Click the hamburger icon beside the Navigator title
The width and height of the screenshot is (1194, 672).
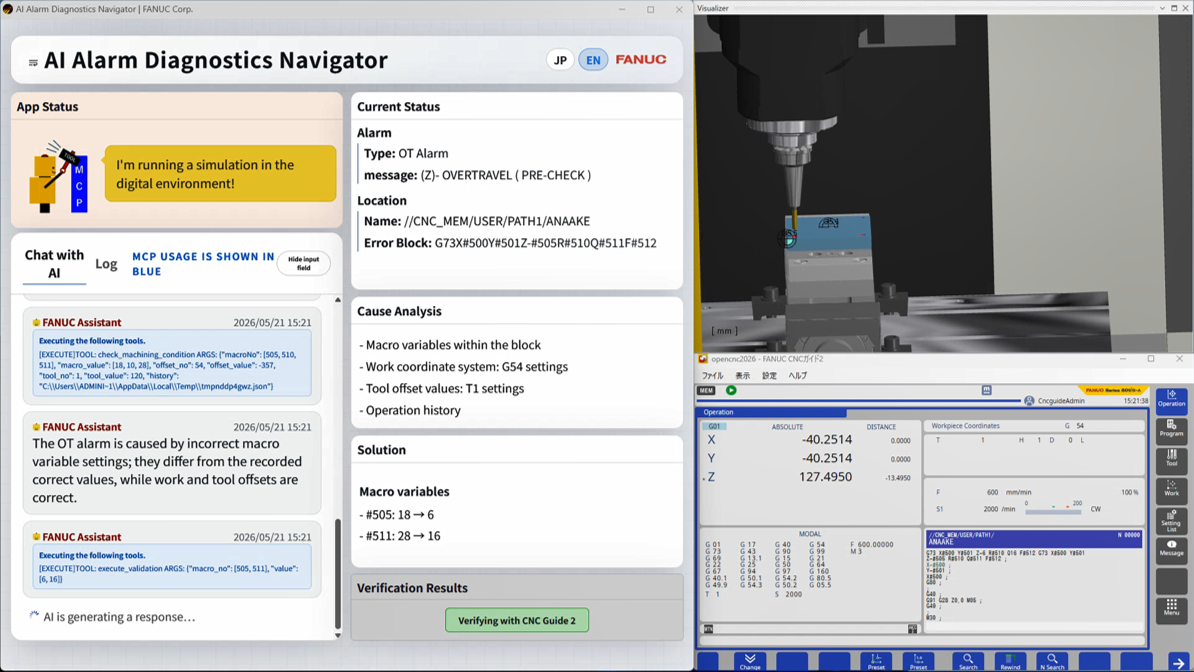(x=33, y=62)
